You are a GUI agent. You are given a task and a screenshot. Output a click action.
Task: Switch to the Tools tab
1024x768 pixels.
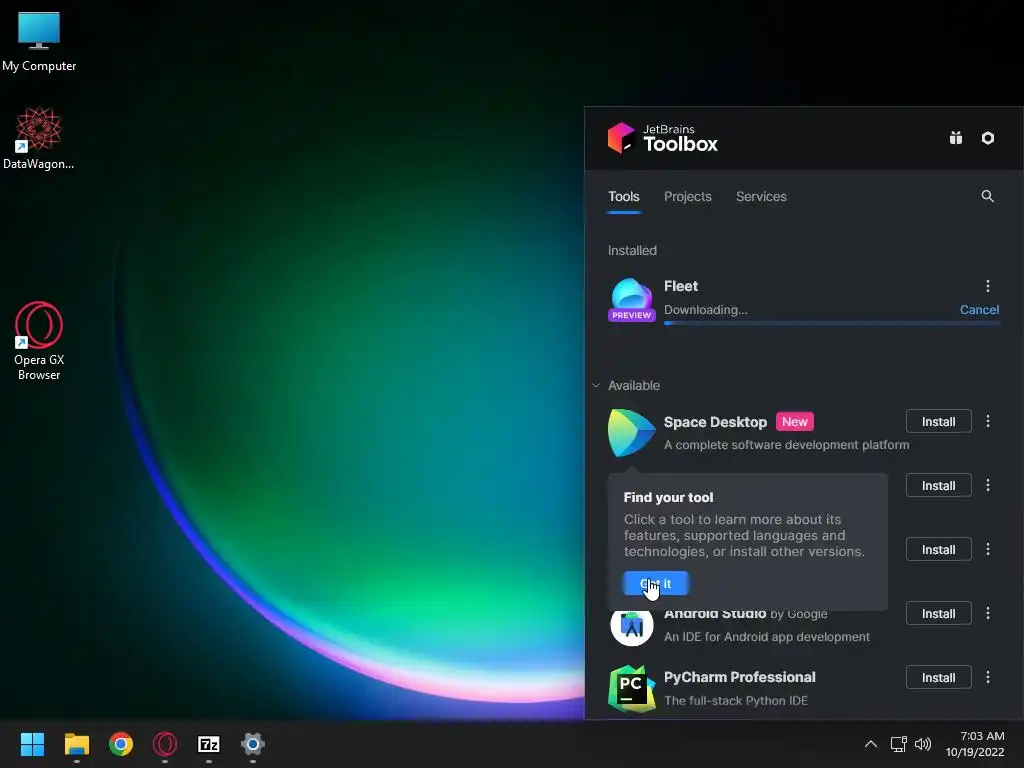(x=624, y=197)
